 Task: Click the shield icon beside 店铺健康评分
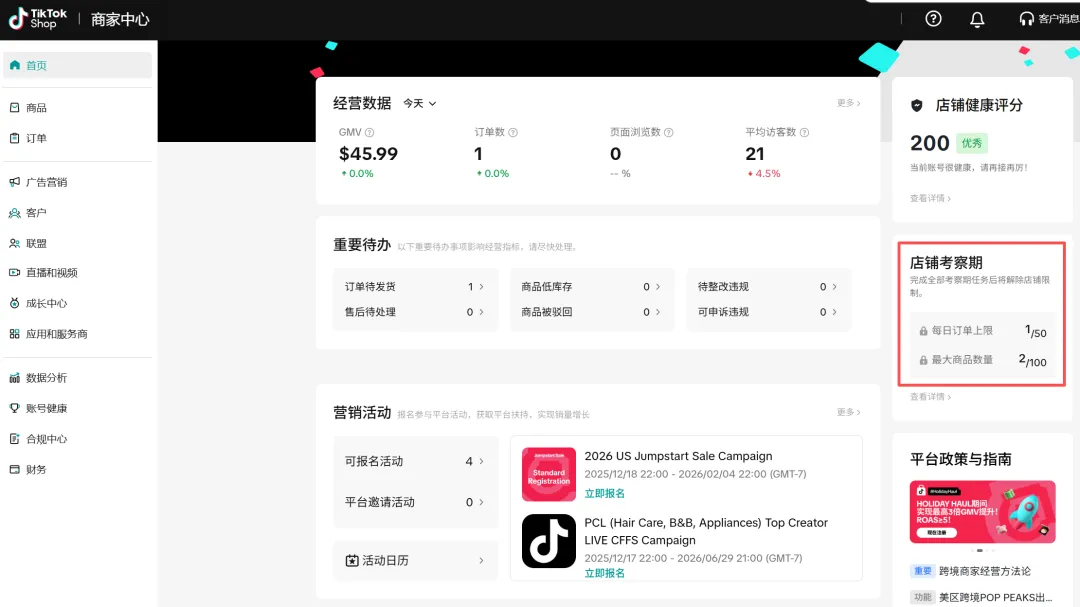[917, 106]
